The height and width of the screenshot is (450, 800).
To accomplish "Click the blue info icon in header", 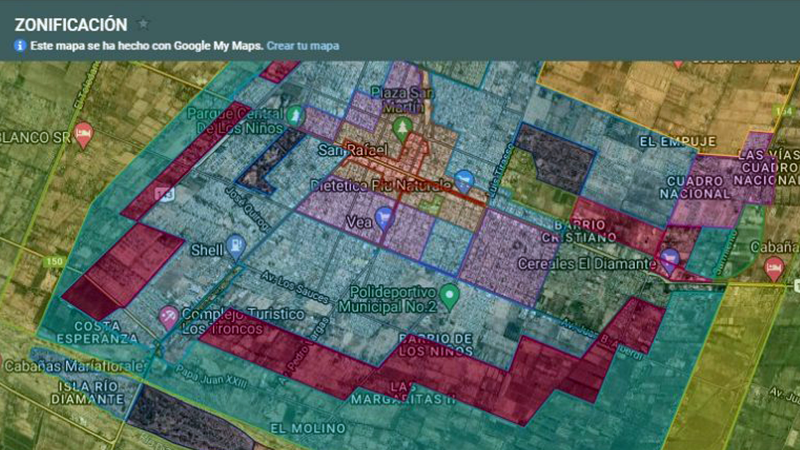I will (x=20, y=46).
